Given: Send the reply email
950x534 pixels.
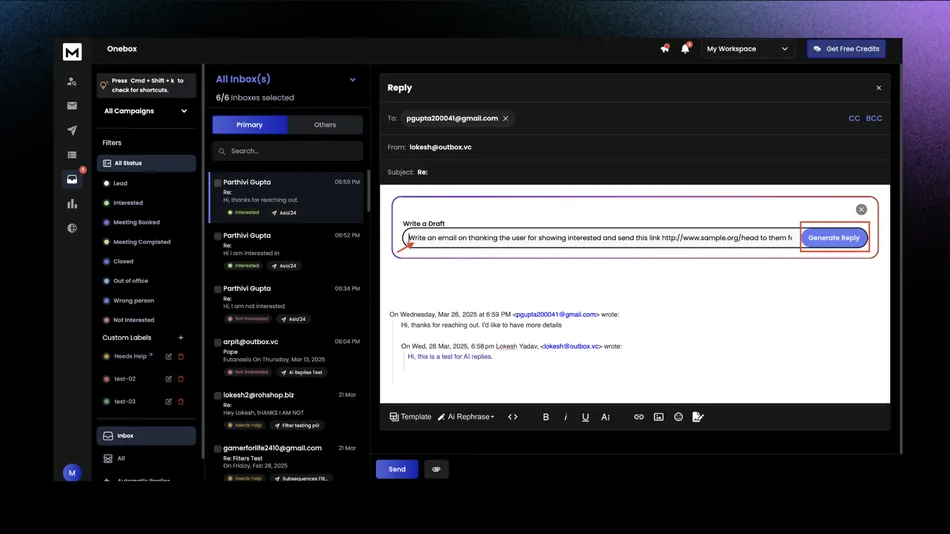Looking at the screenshot, I should point(397,469).
